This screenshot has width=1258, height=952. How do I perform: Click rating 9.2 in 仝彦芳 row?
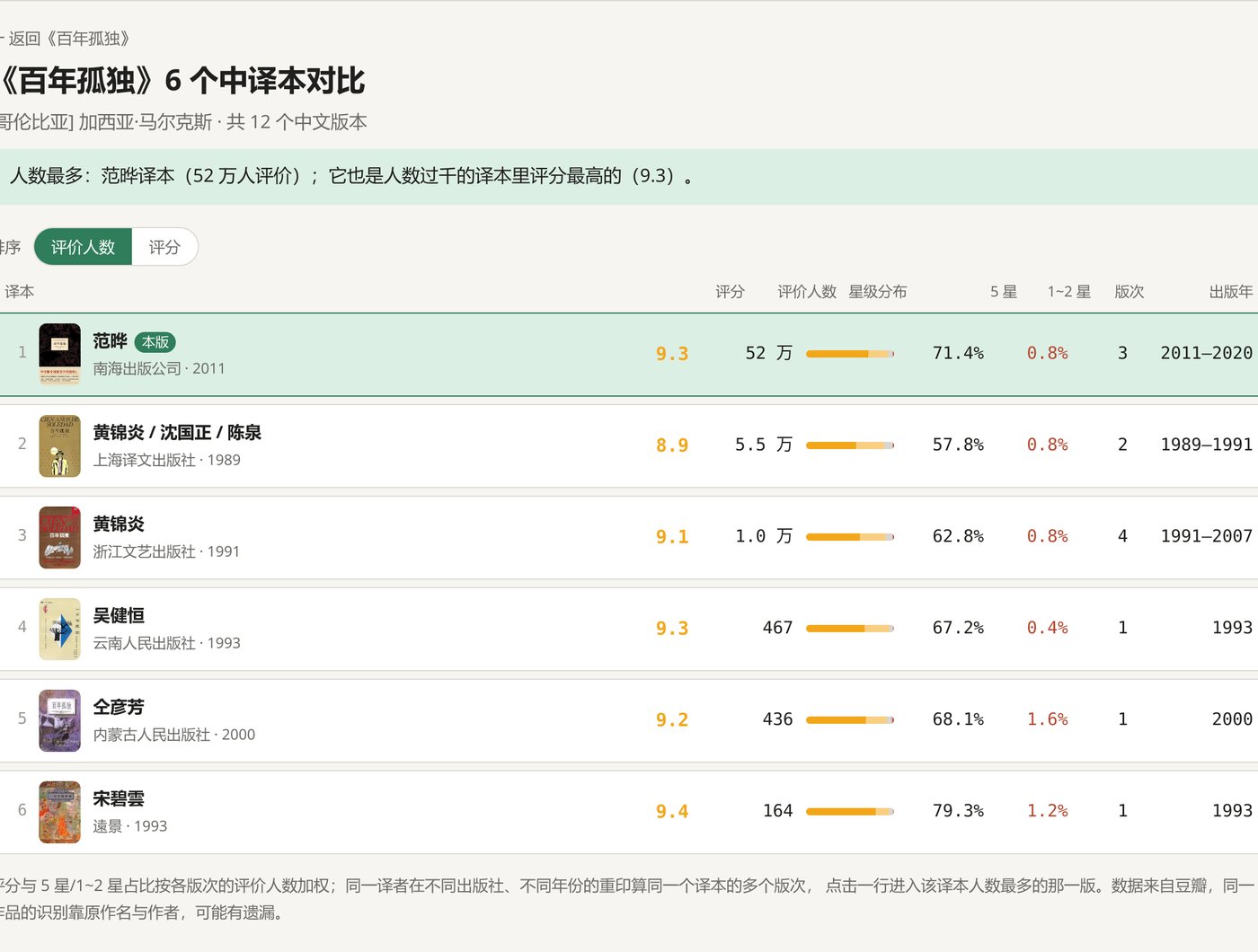click(x=672, y=720)
